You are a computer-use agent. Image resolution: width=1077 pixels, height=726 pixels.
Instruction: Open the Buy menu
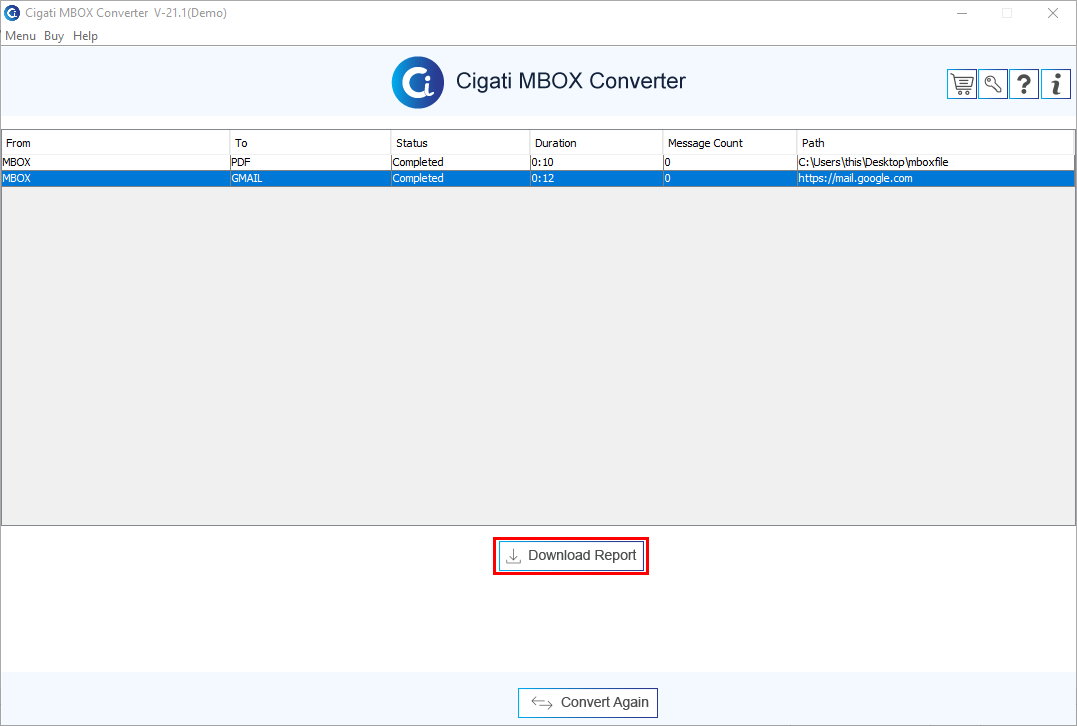[54, 36]
